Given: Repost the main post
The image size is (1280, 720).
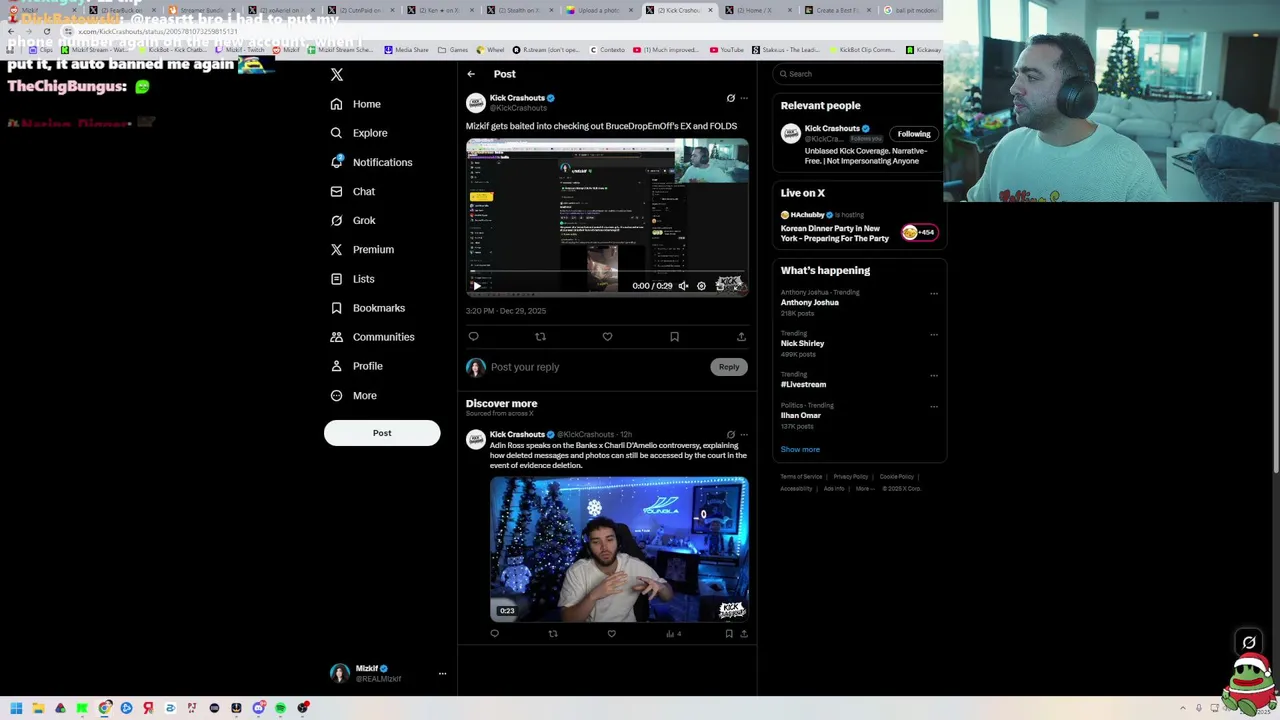Looking at the screenshot, I should pos(540,337).
